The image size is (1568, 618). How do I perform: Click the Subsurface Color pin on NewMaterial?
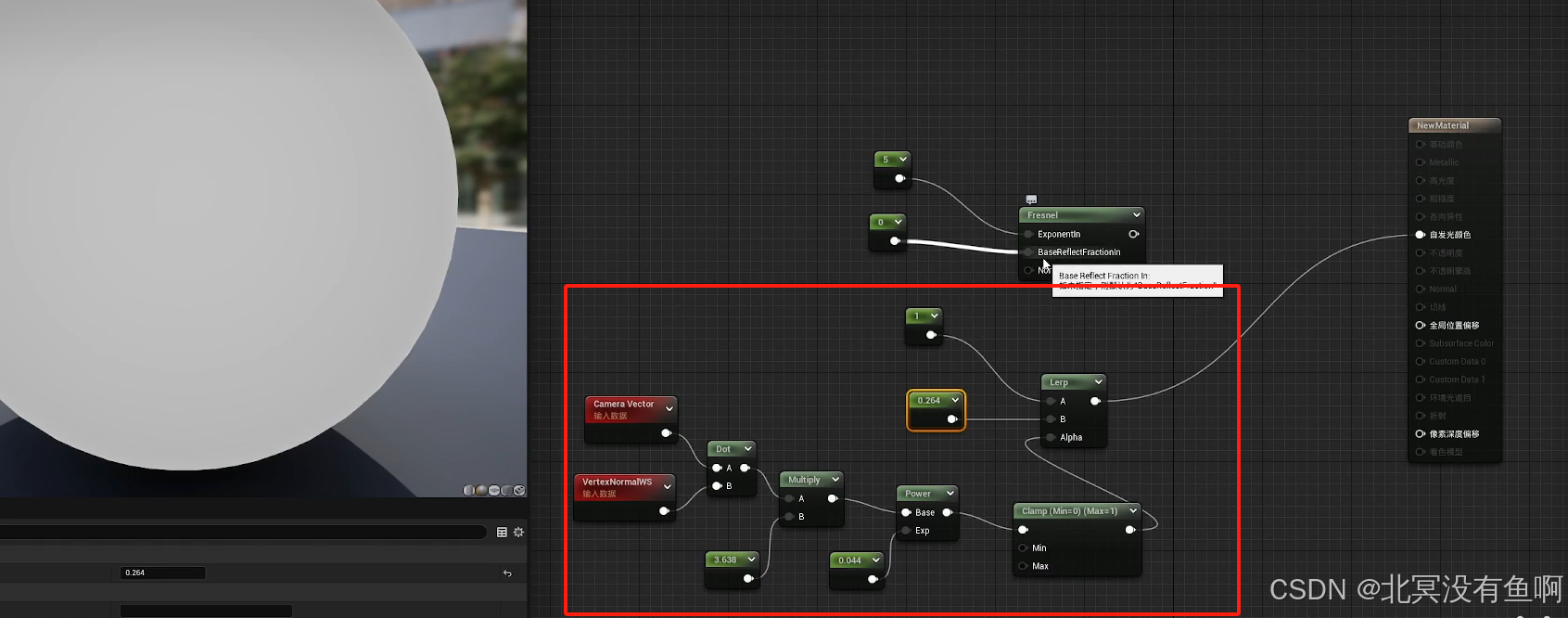[x=1420, y=343]
